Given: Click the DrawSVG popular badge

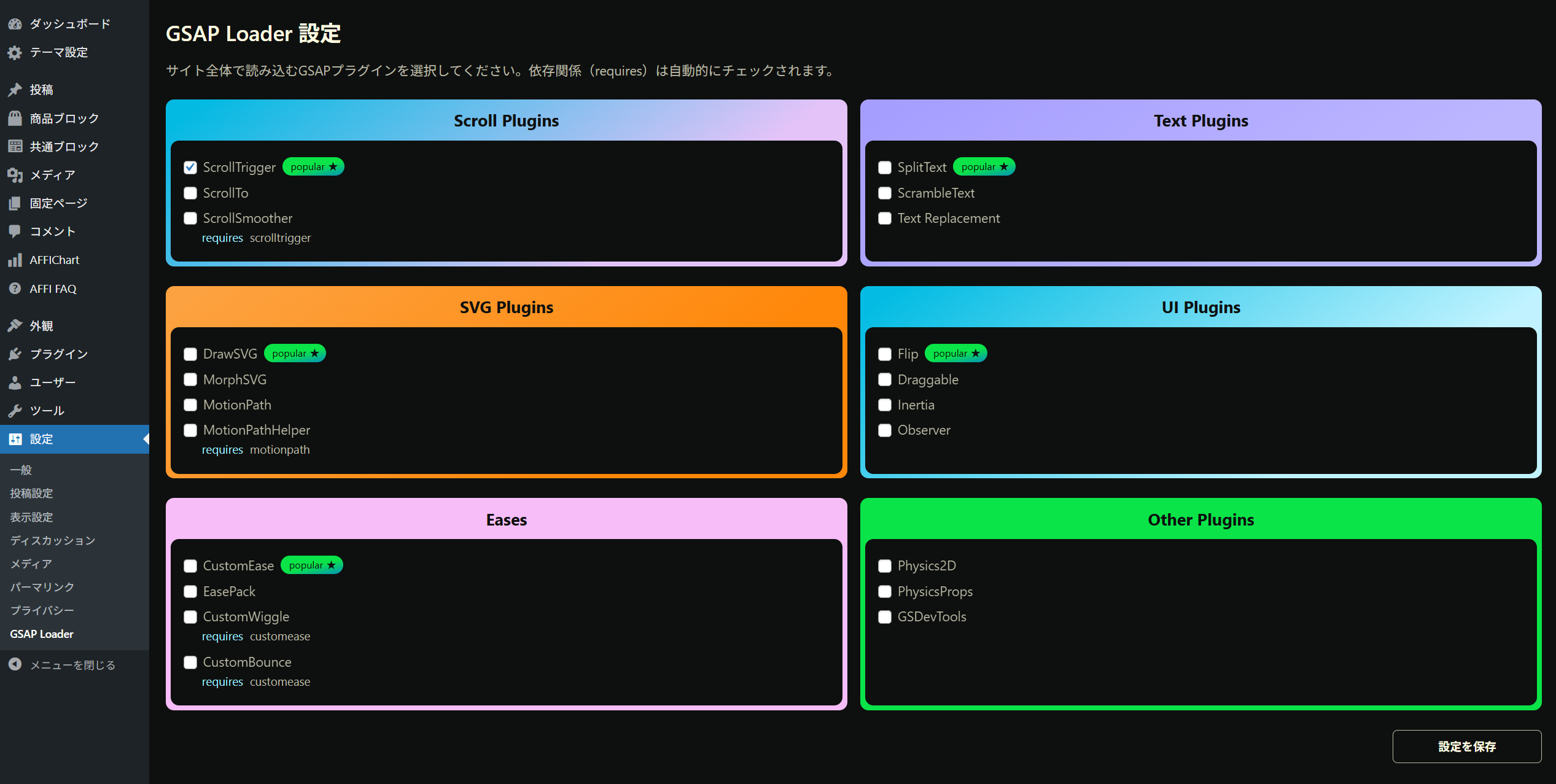Looking at the screenshot, I should point(295,354).
